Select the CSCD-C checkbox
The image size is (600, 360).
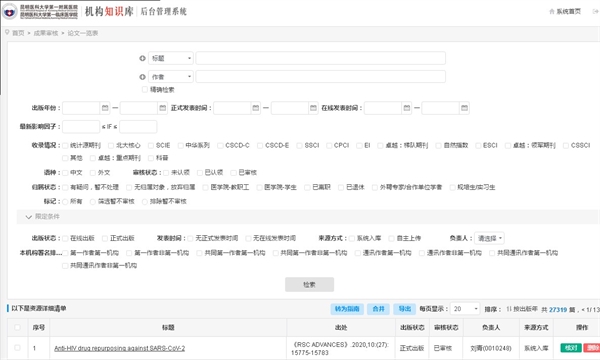pos(220,146)
